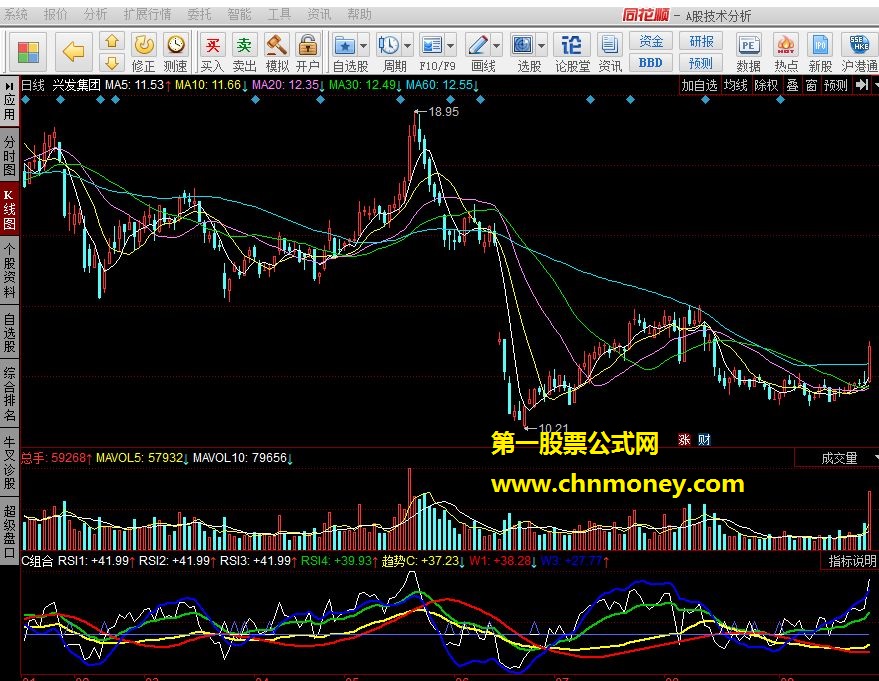
Task: Switch to the 个股资料 sidebar tab
Action: click(x=9, y=271)
